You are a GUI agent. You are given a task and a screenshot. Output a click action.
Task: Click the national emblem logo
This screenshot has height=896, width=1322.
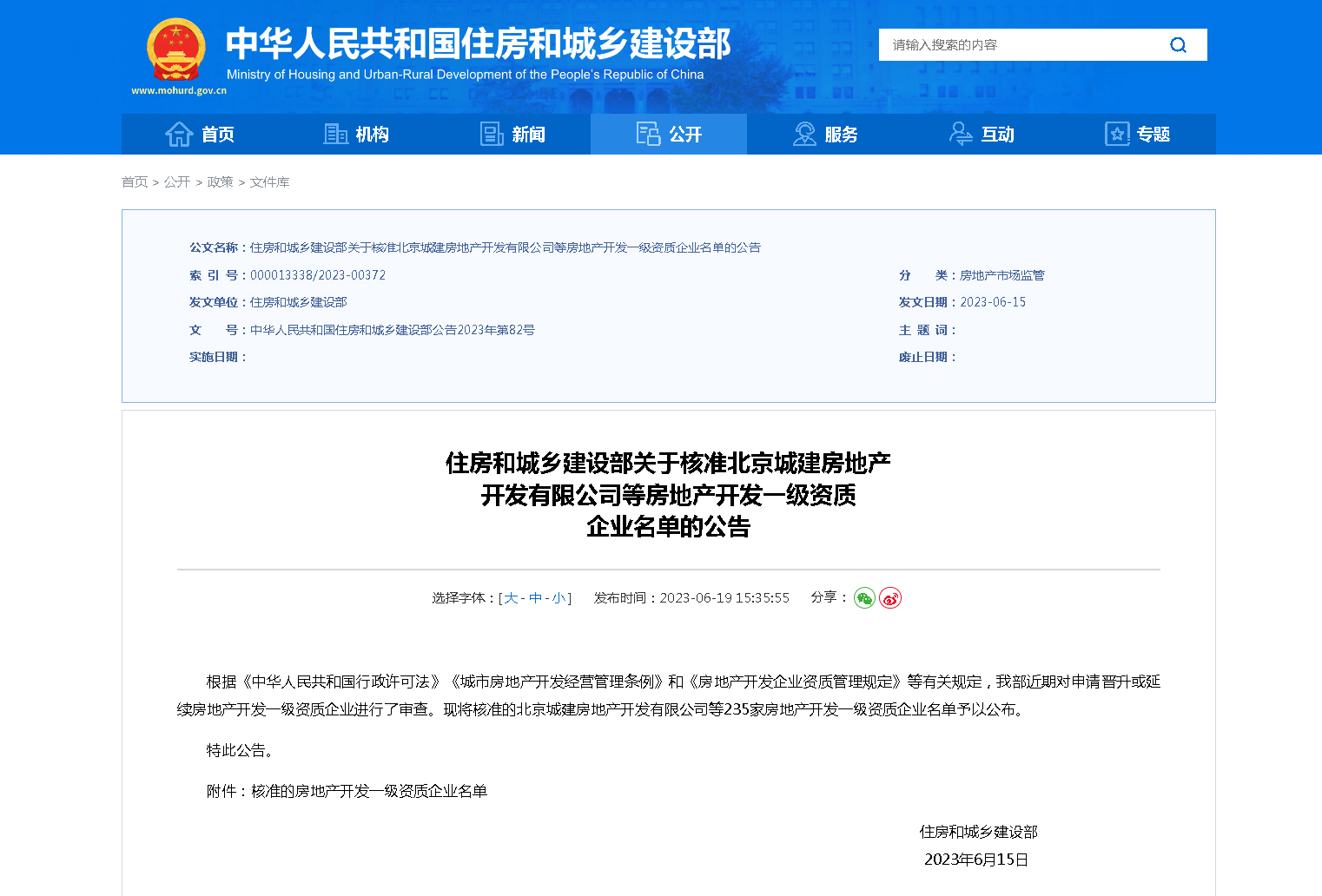[x=176, y=50]
